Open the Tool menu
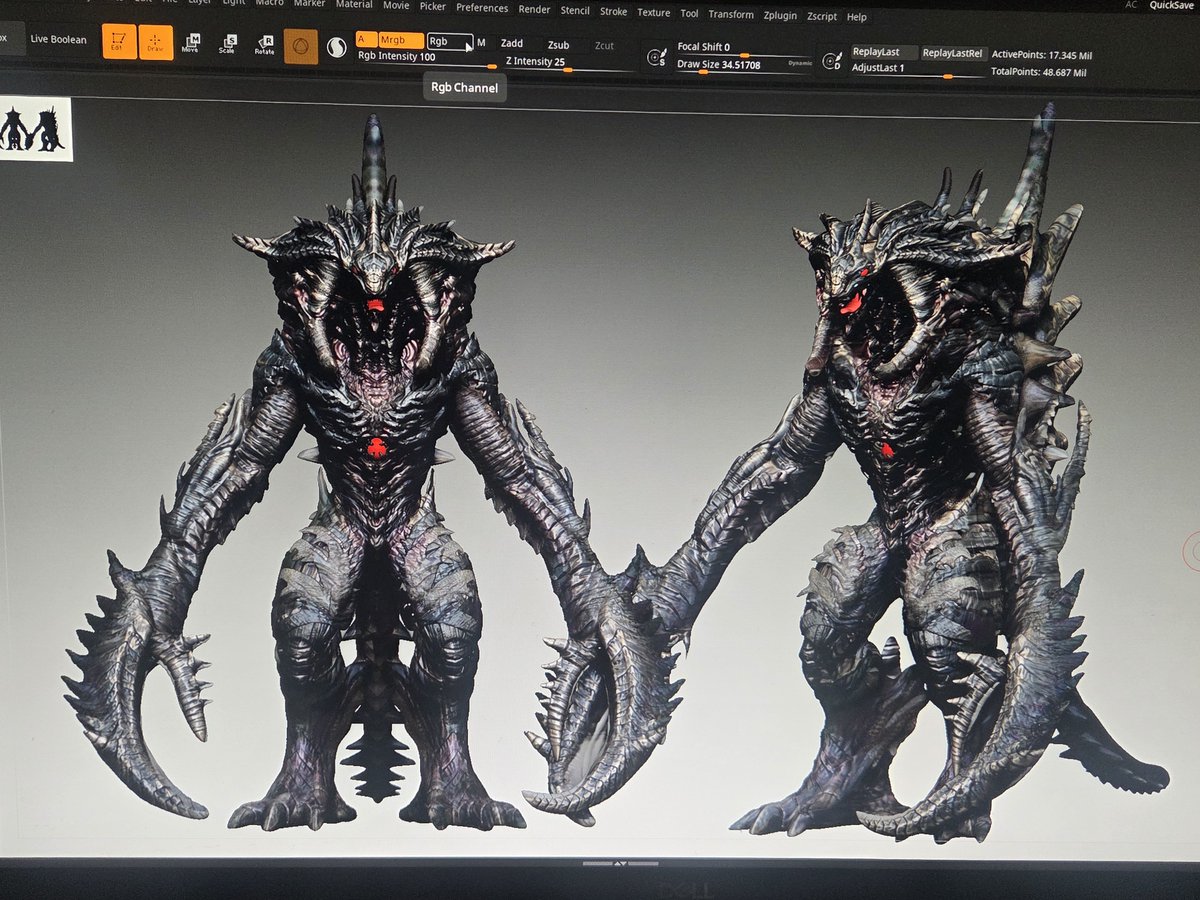This screenshot has height=900, width=1200. pos(690,13)
